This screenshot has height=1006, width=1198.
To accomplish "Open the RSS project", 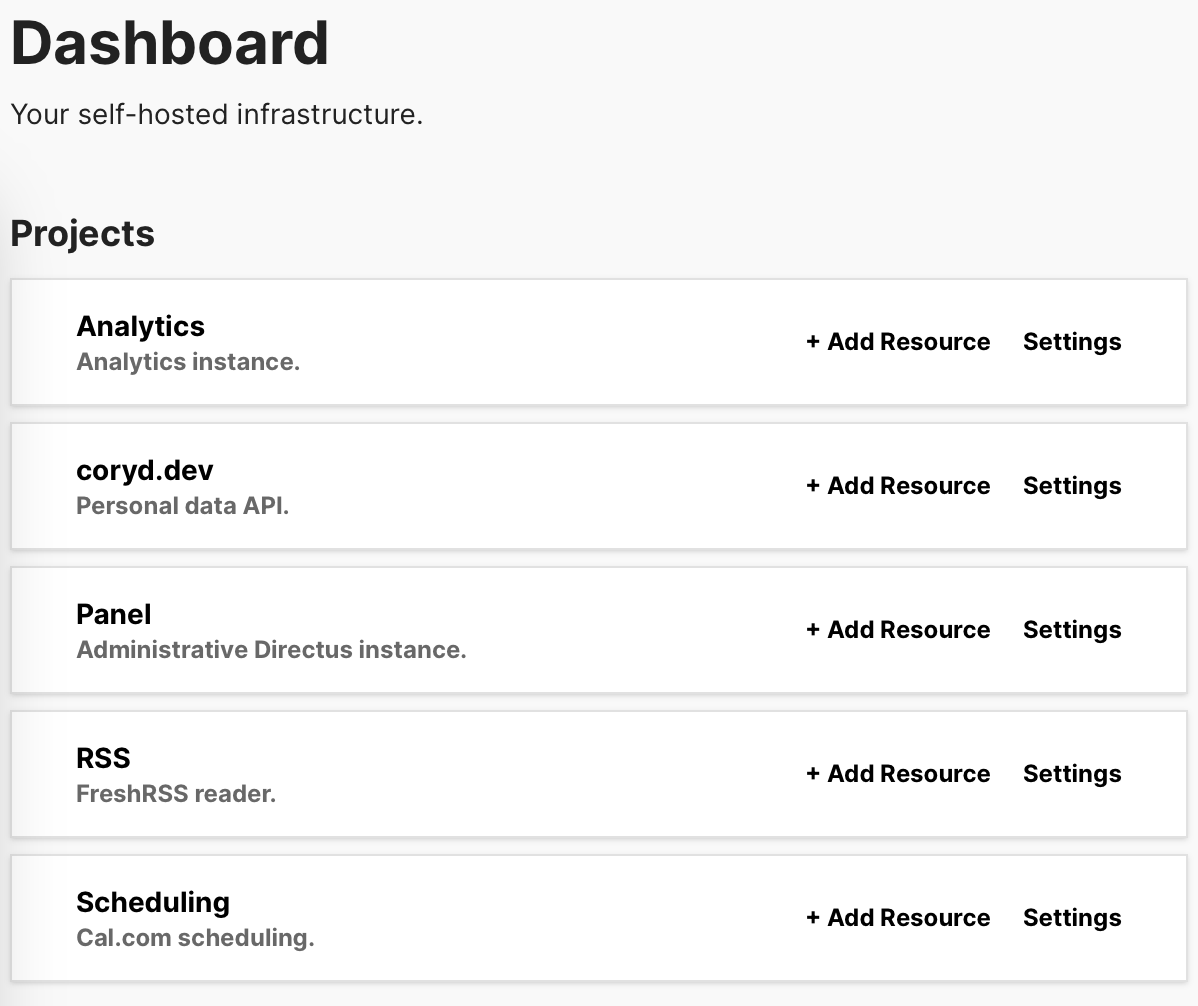I will coord(104,759).
